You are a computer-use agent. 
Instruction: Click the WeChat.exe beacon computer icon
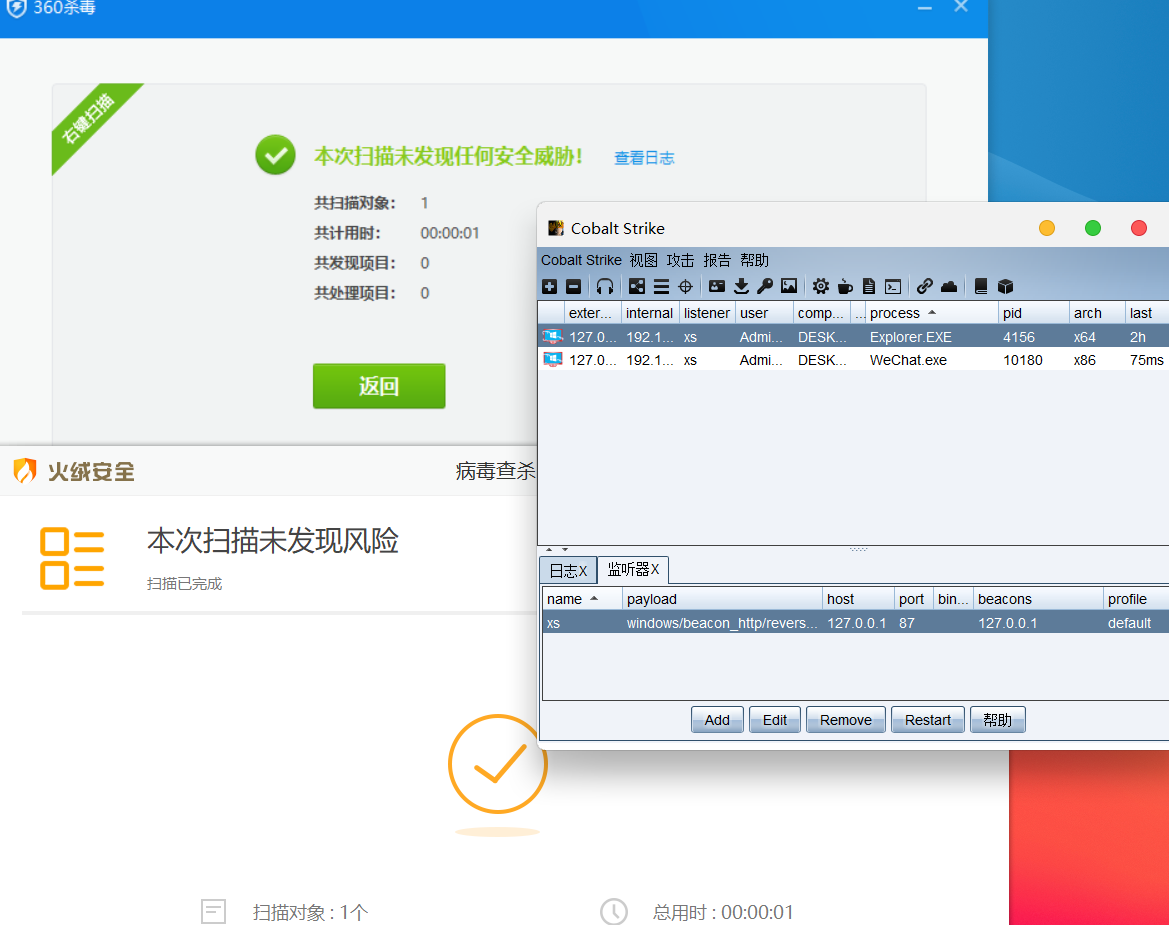pos(552,359)
